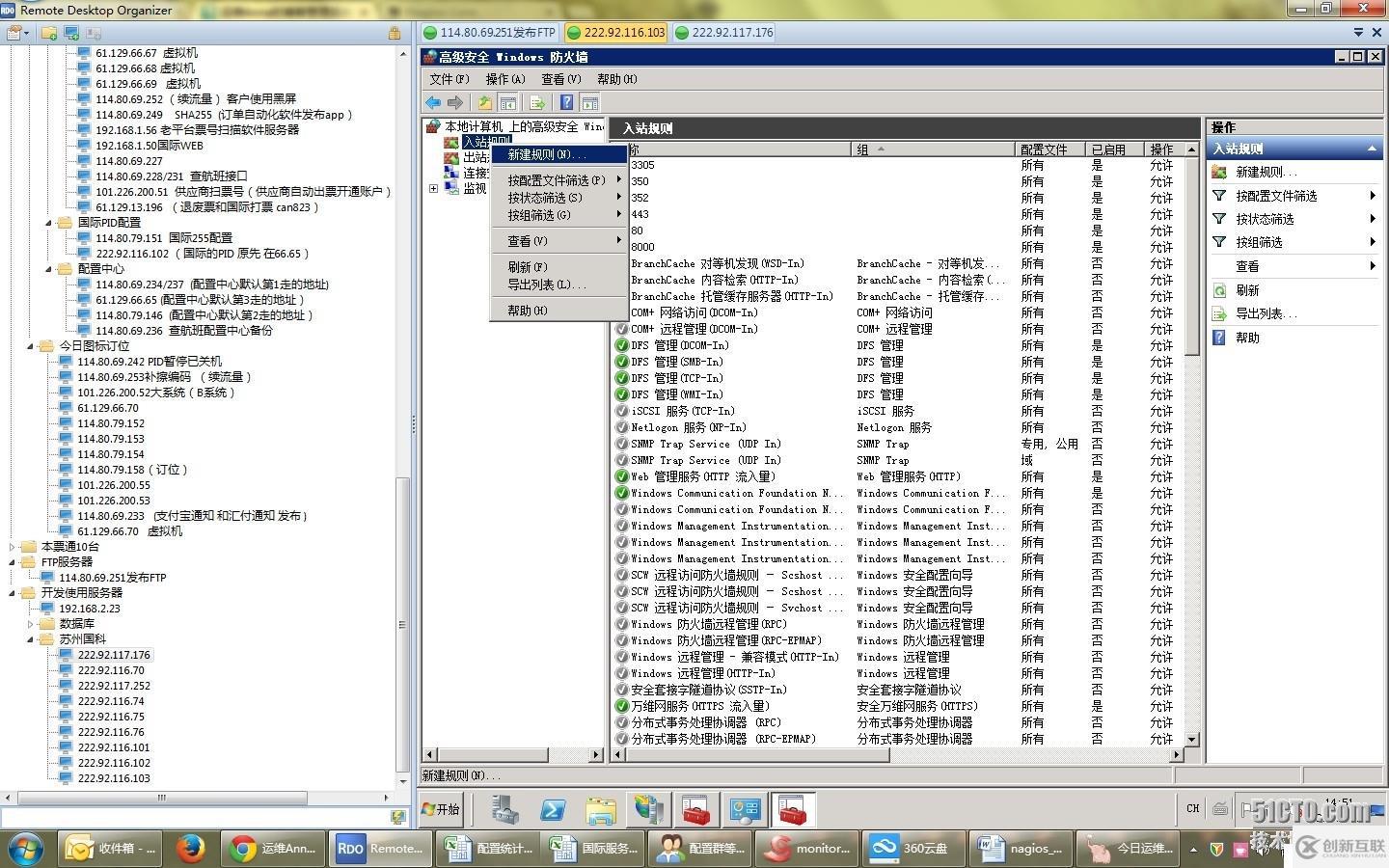
Task: Click the search input field below server tree
Action: tap(196, 817)
